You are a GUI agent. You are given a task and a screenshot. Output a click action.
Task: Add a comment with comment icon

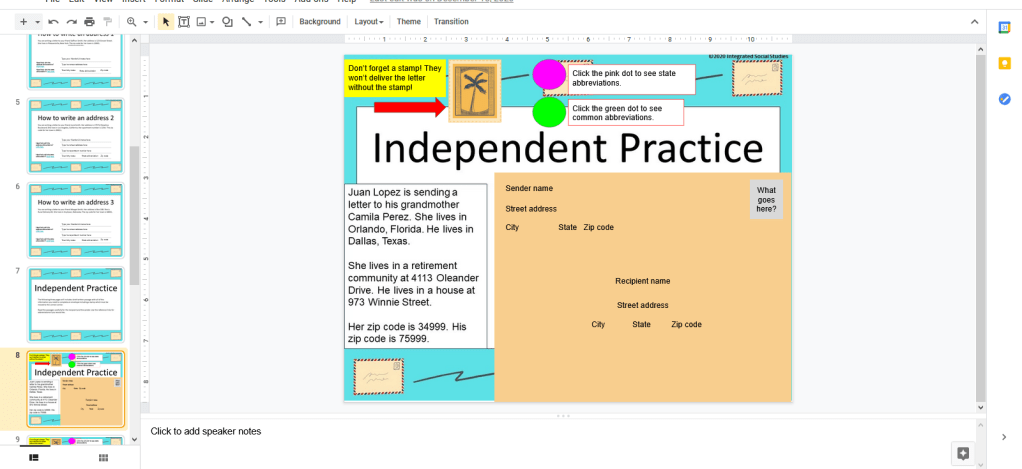(x=280, y=21)
